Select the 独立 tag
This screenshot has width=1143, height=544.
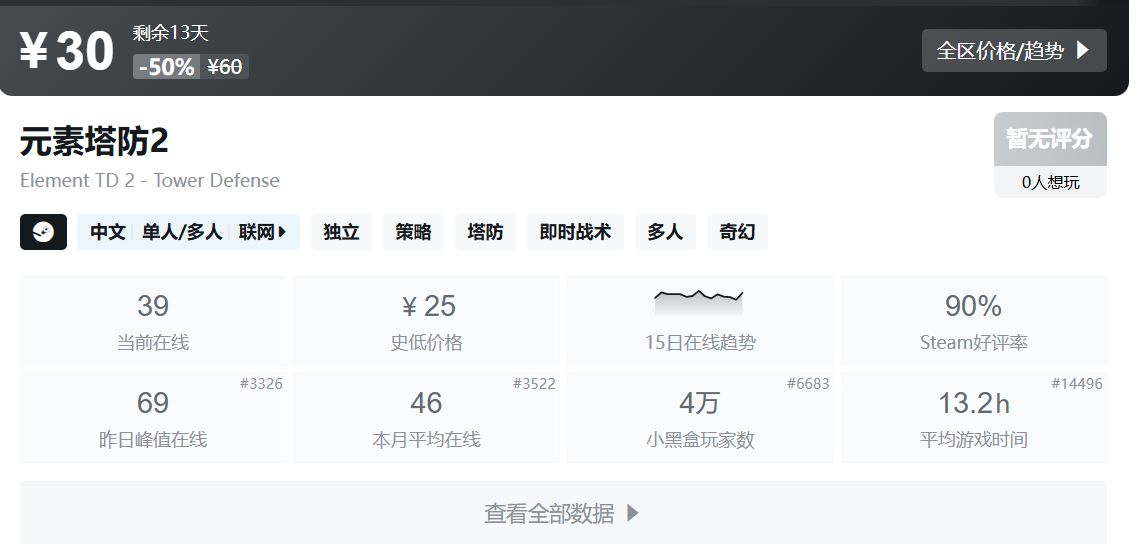click(341, 232)
